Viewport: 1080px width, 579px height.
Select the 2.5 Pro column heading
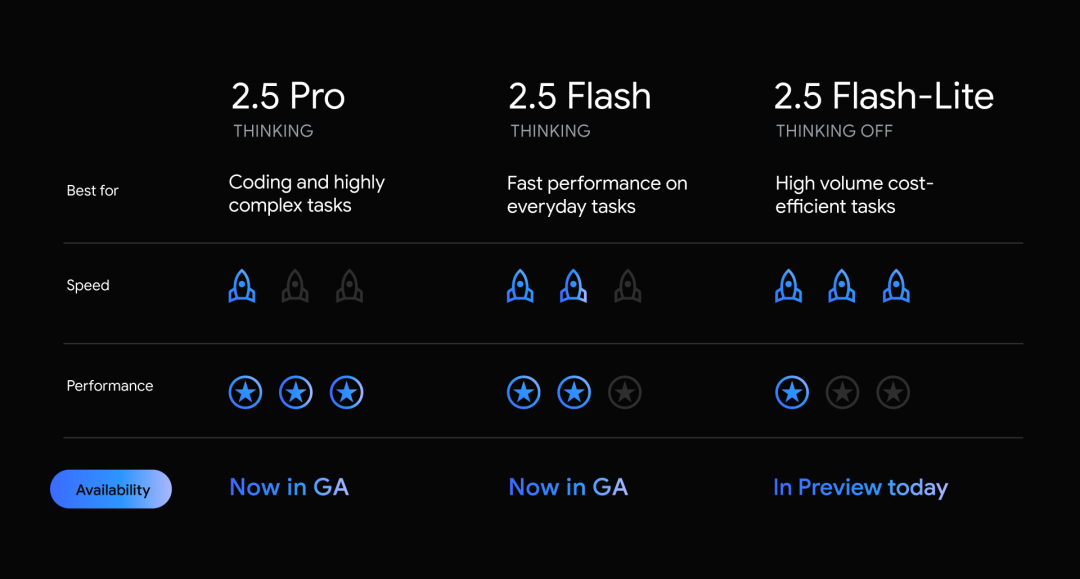pos(288,96)
